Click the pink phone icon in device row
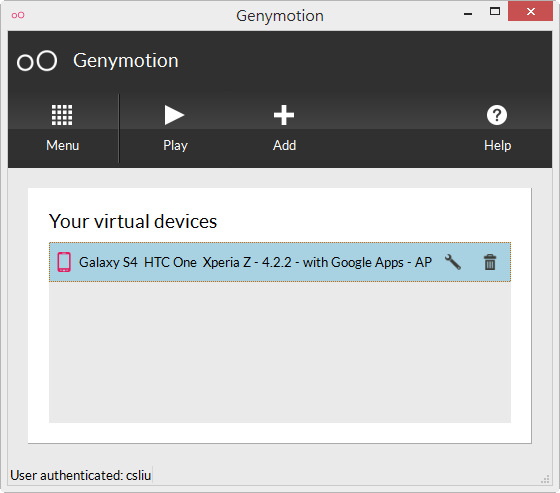This screenshot has width=560, height=493. point(64,262)
